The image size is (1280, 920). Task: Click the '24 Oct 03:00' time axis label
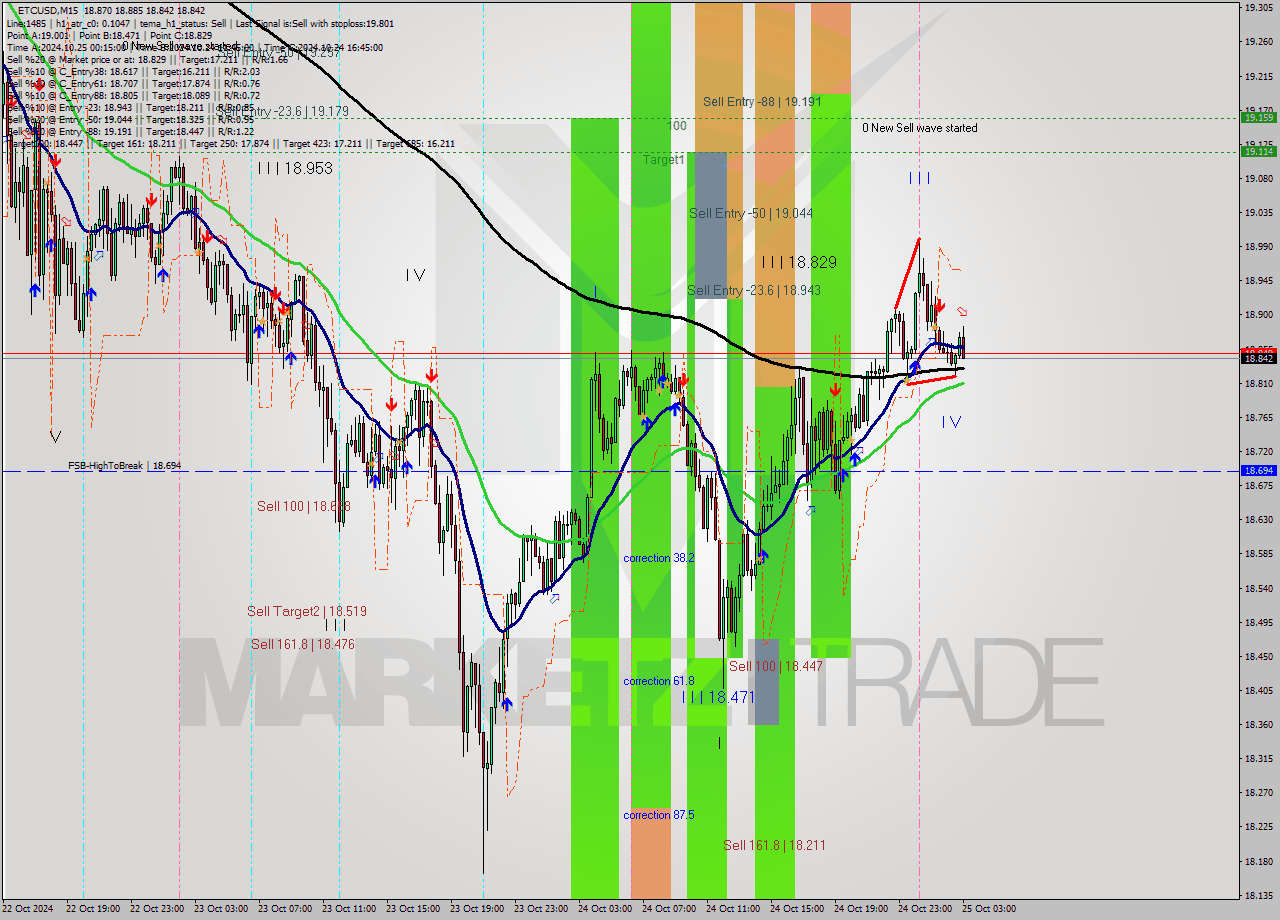(x=604, y=909)
